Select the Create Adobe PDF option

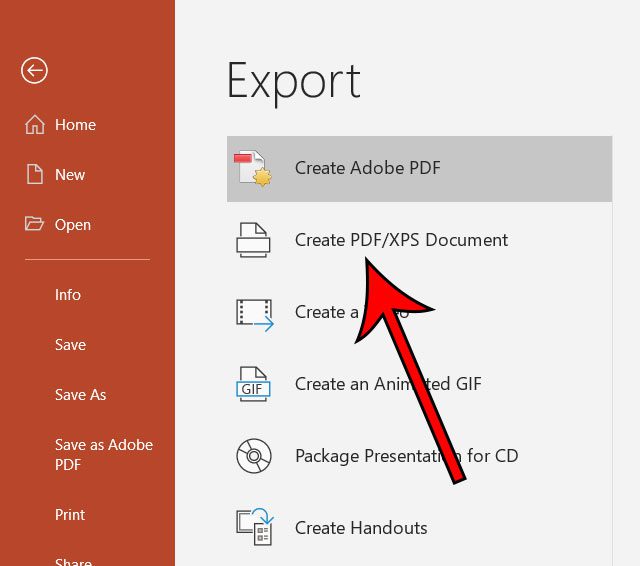point(419,169)
